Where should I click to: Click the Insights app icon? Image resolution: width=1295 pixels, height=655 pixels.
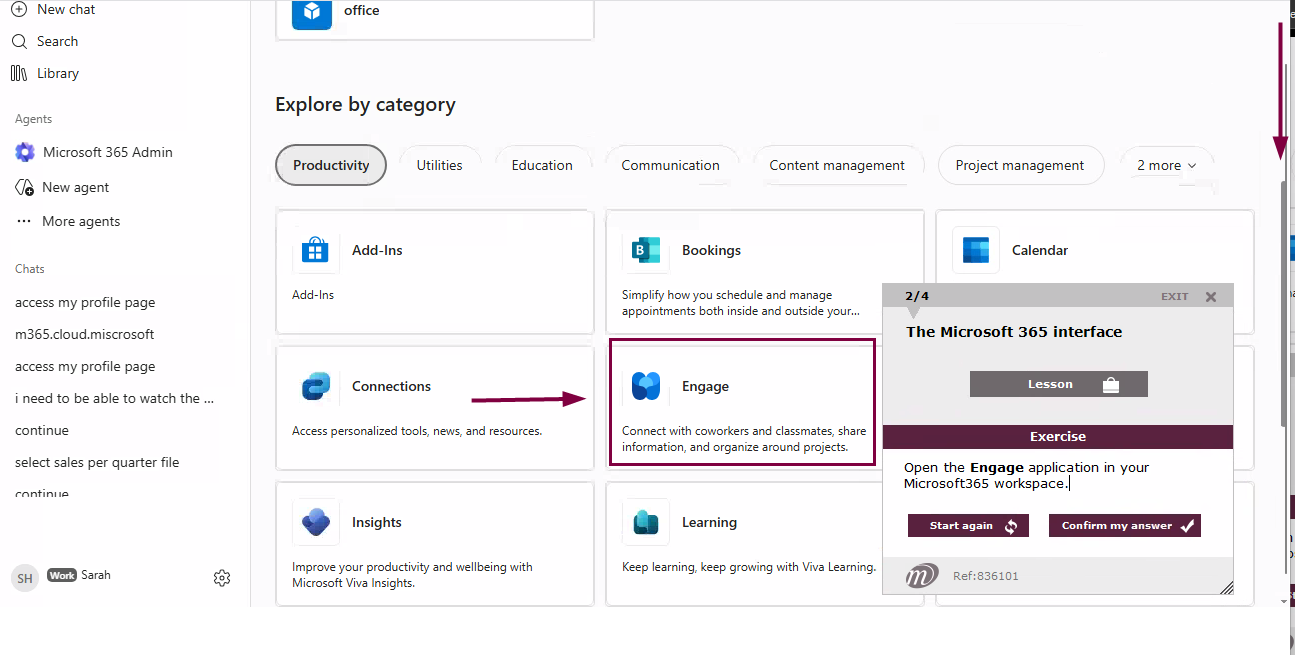(x=315, y=522)
